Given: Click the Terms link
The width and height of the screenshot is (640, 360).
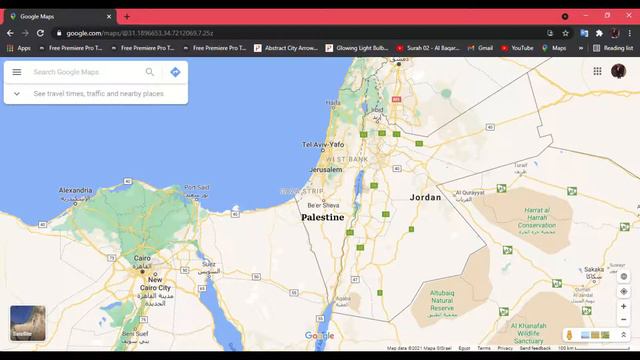Looking at the screenshot, I should (484, 348).
